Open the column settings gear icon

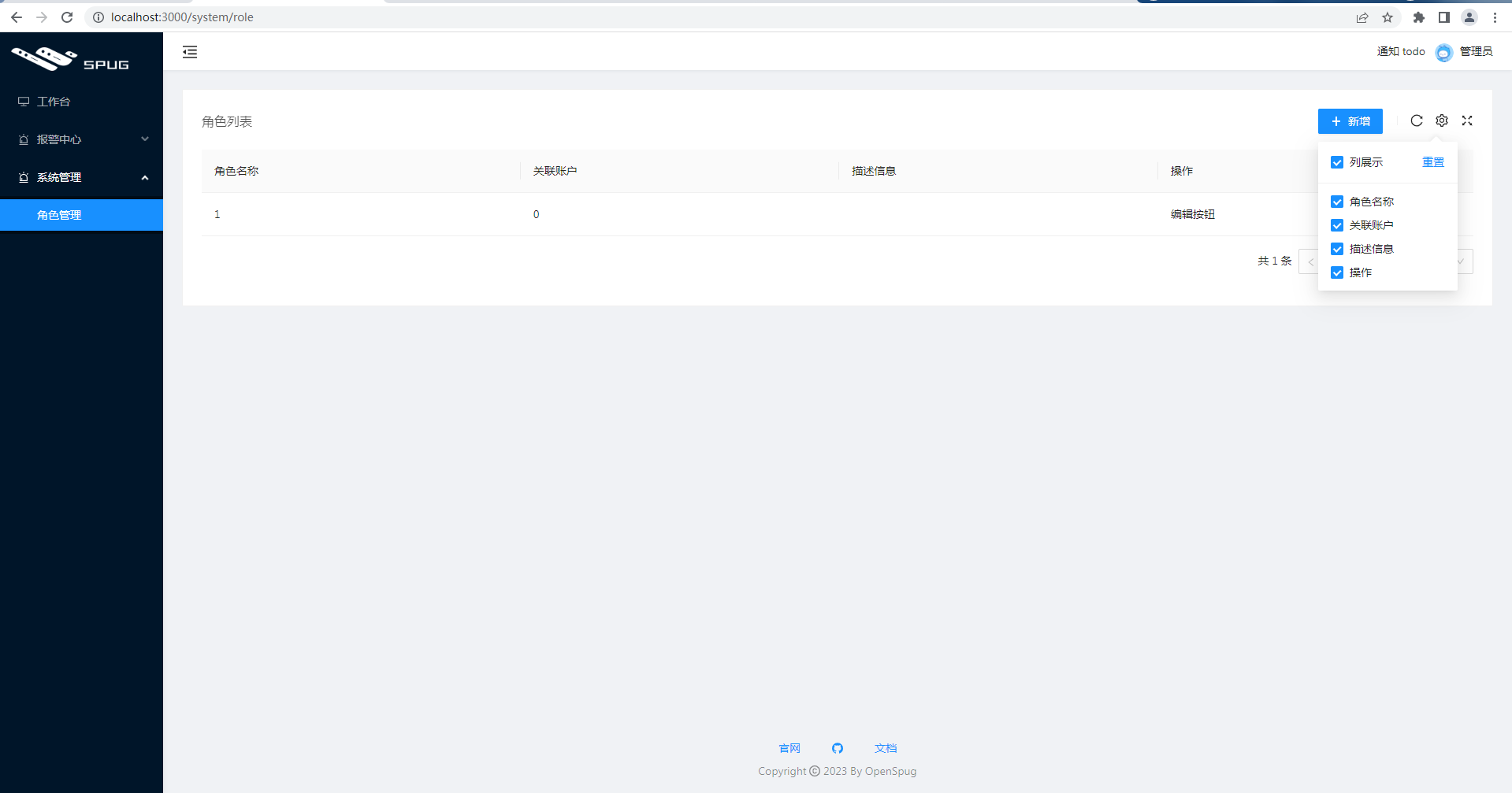click(1442, 120)
